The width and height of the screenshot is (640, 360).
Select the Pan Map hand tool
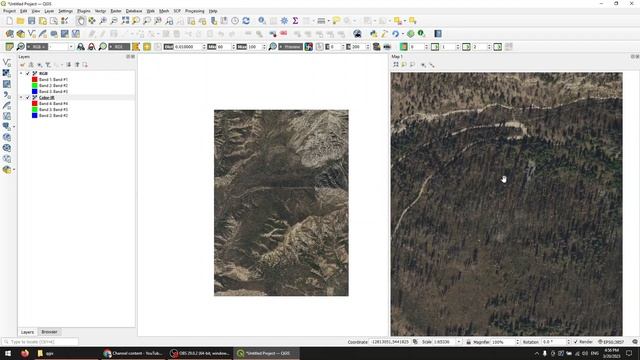point(81,20)
